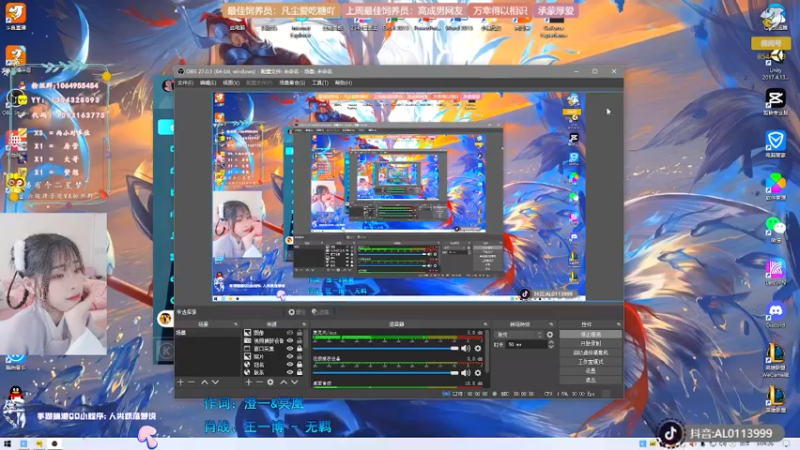Open the WeChat desktop icon
The height and width of the screenshot is (450, 800).
776,228
